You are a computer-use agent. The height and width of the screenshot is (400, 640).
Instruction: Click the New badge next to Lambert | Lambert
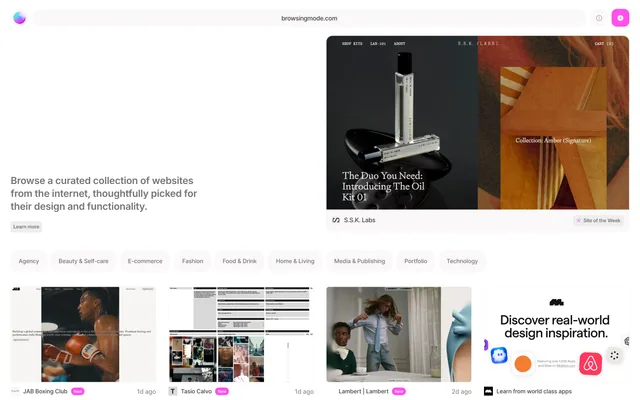coord(399,391)
